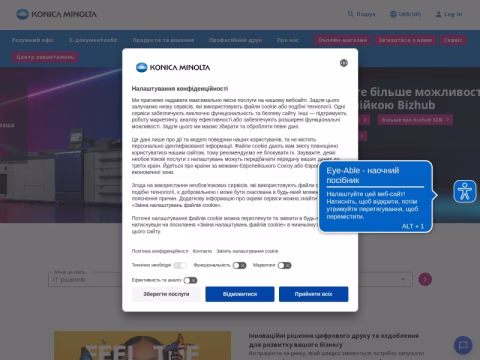The height and width of the screenshot is (360, 480).
Task: Click Зв'язатися з нами button
Action: coord(405,40)
